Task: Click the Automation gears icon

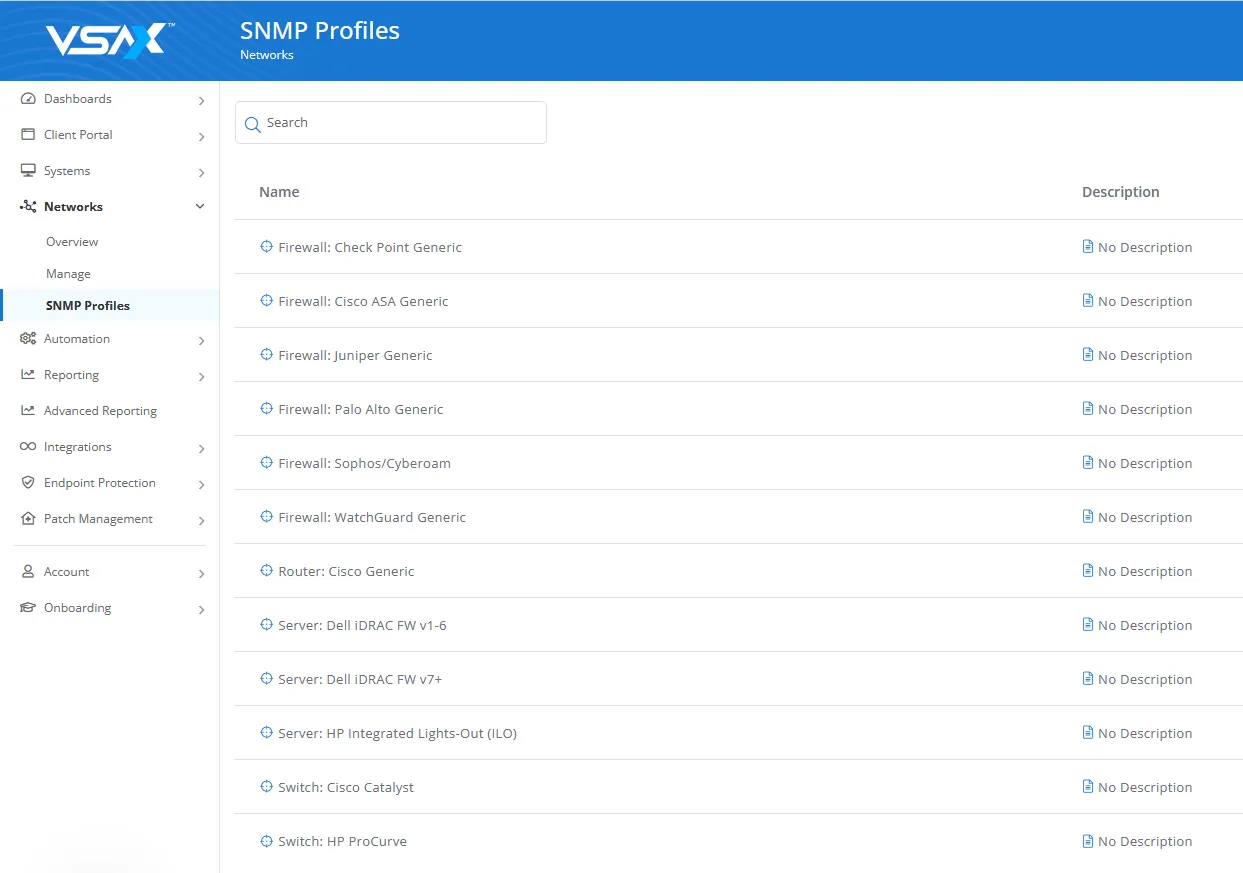Action: [28, 339]
